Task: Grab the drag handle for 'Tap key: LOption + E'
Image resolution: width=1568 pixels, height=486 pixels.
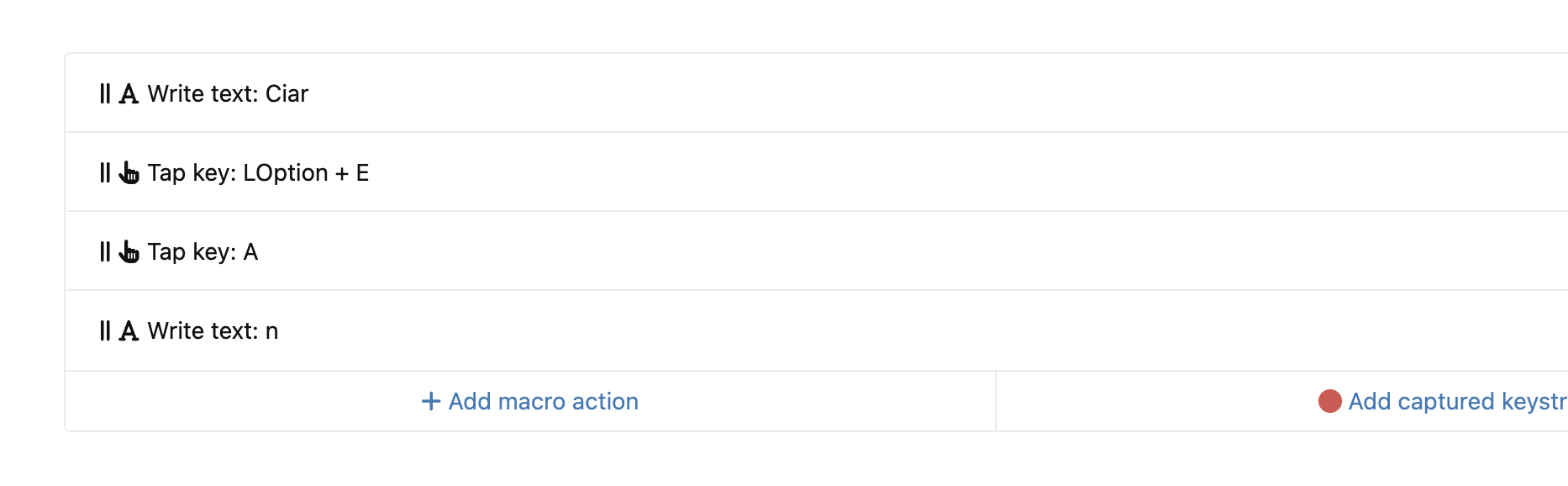Action: [x=105, y=172]
